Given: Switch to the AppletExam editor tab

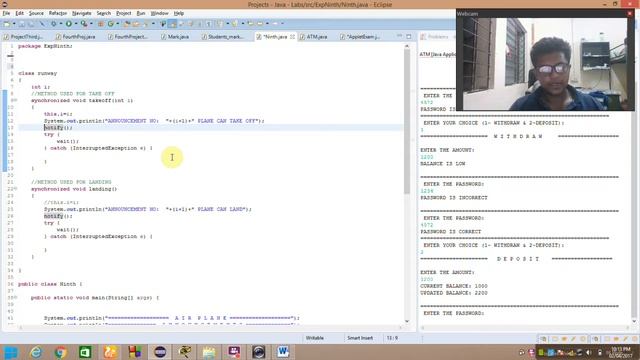Looking at the screenshot, I should pos(360,37).
